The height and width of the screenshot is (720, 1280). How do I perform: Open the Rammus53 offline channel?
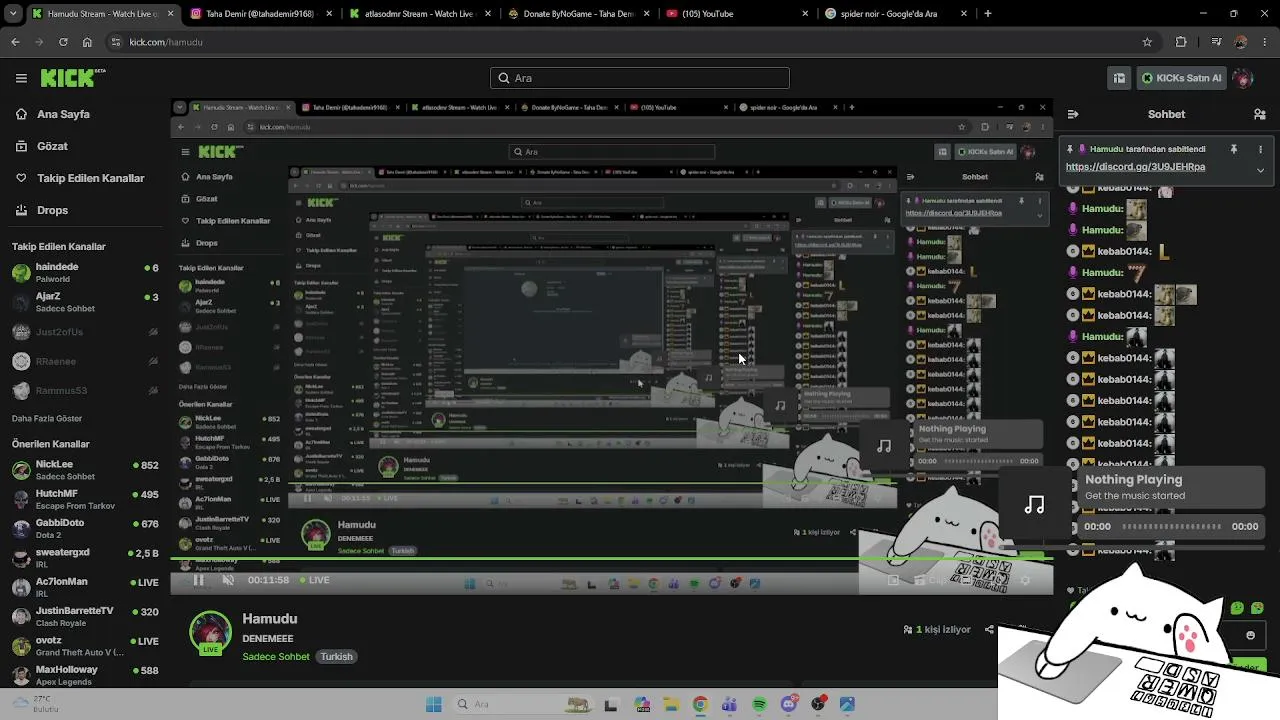pos(84,390)
